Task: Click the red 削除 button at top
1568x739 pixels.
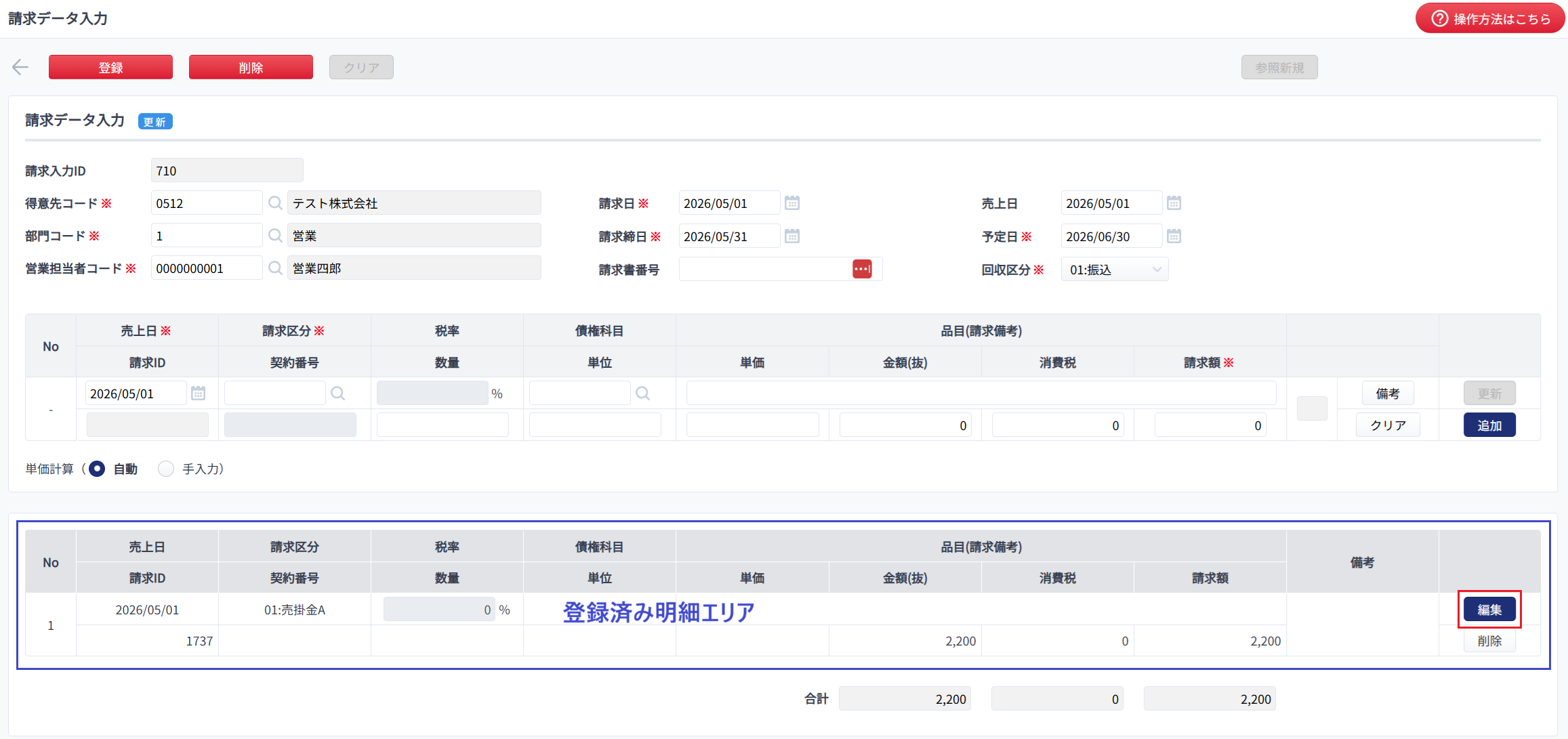Action: tap(251, 67)
